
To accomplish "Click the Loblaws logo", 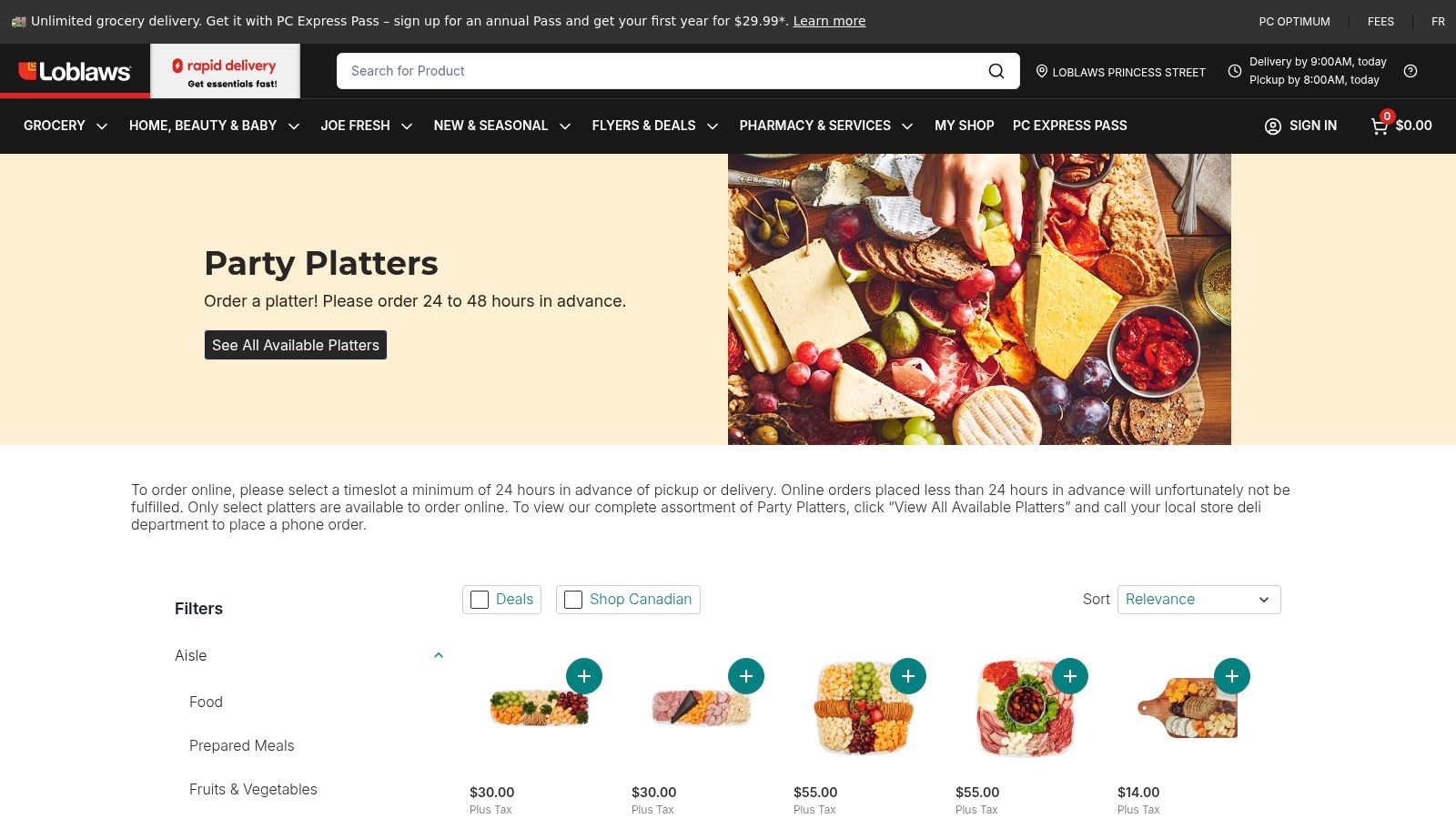I will [x=75, y=71].
